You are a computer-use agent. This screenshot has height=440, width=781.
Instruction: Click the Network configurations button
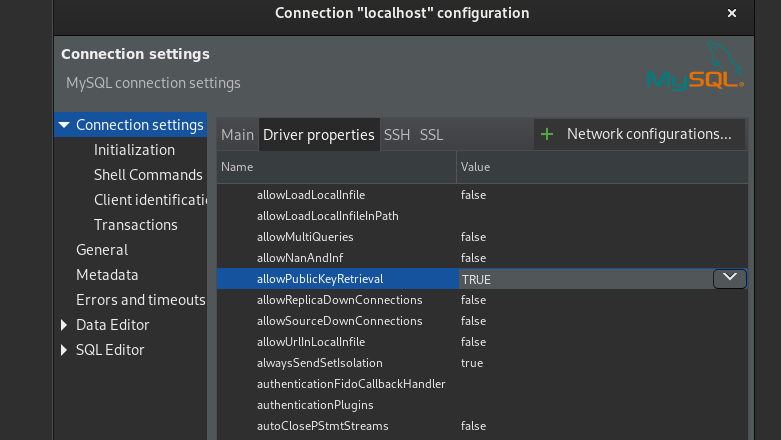click(648, 134)
